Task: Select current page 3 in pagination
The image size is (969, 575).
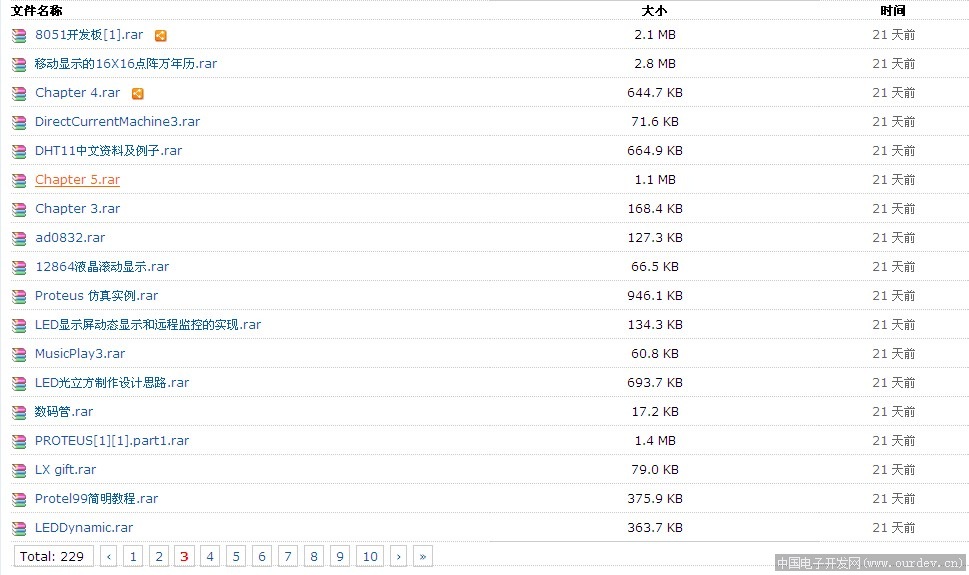Action: pos(184,556)
